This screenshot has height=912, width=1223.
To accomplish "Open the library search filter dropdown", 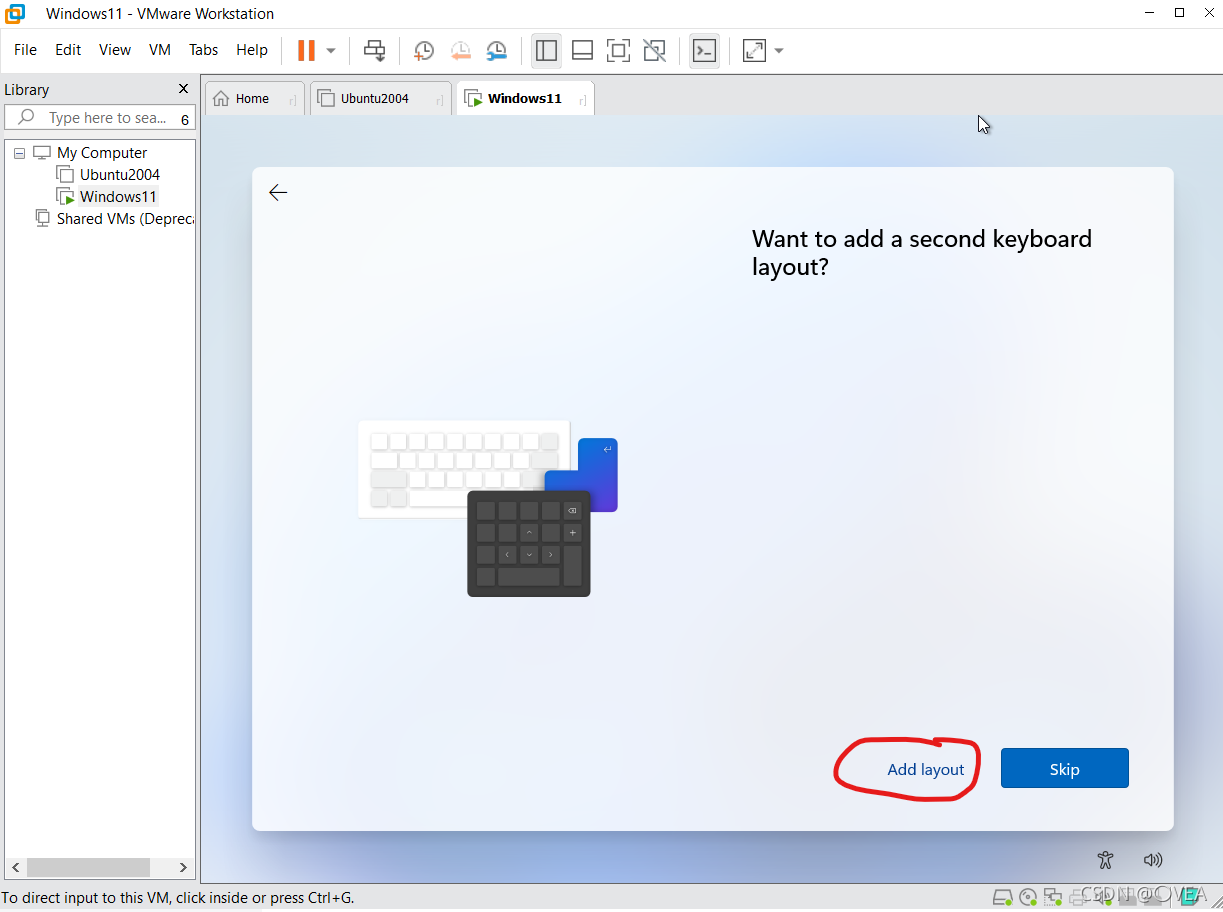I will coord(185,119).
